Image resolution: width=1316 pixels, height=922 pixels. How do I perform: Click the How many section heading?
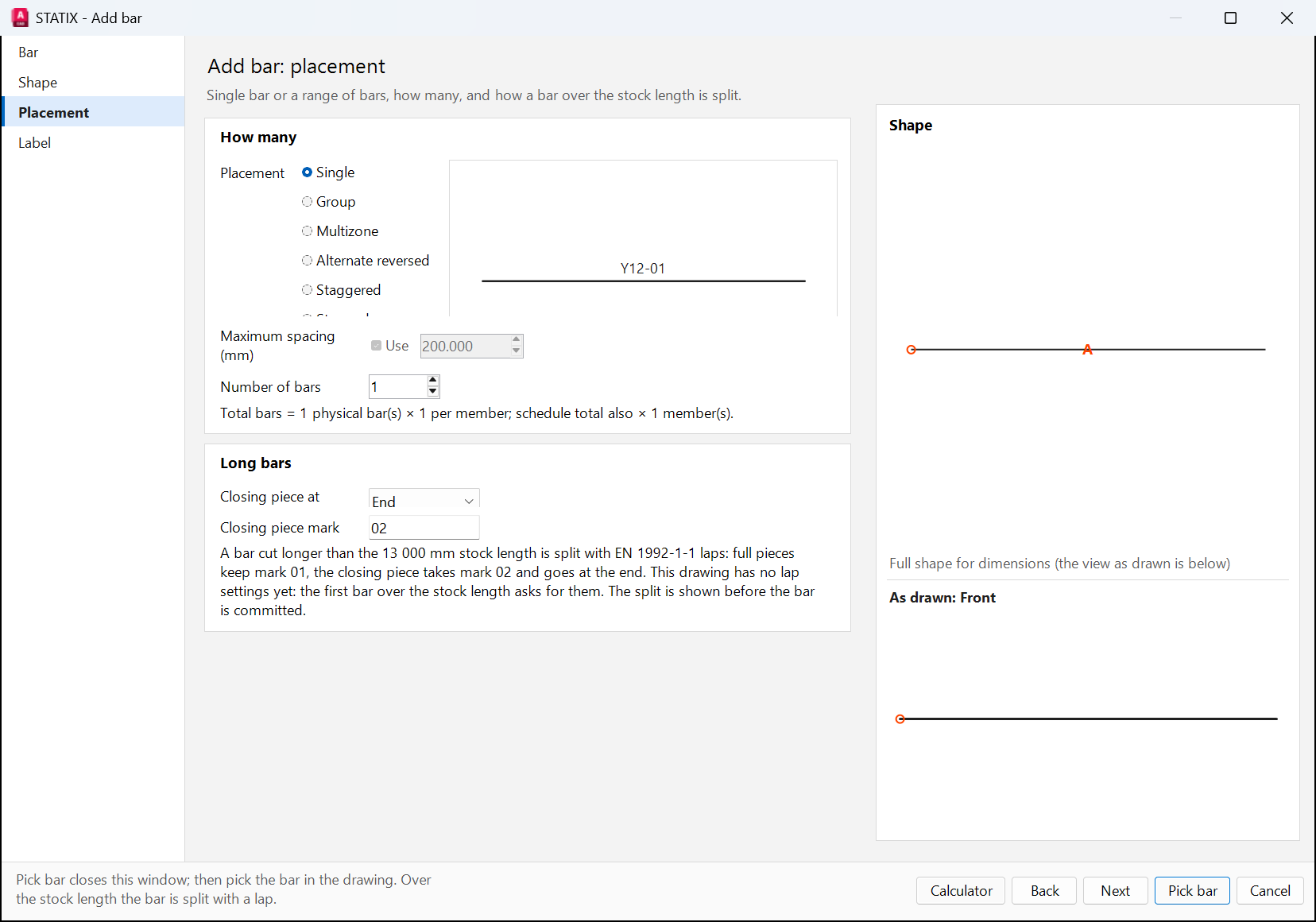[258, 138]
